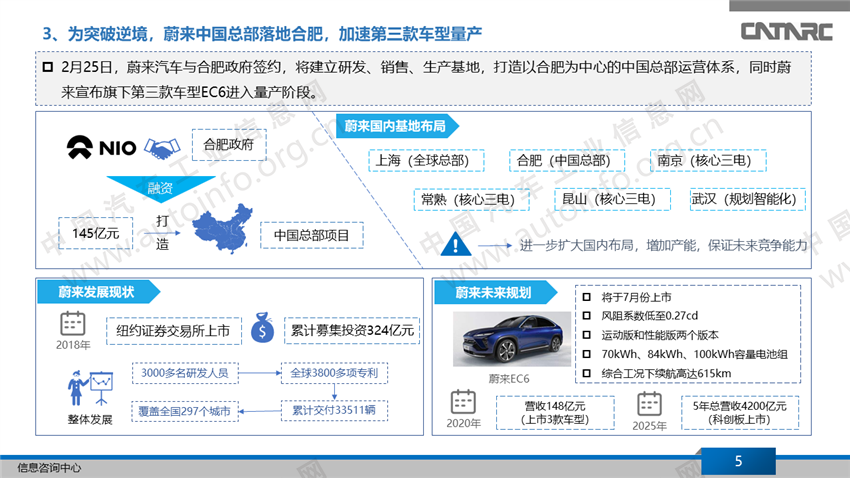Click the 覆盖全国297个城市 box
The width and height of the screenshot is (850, 478).
(185, 411)
